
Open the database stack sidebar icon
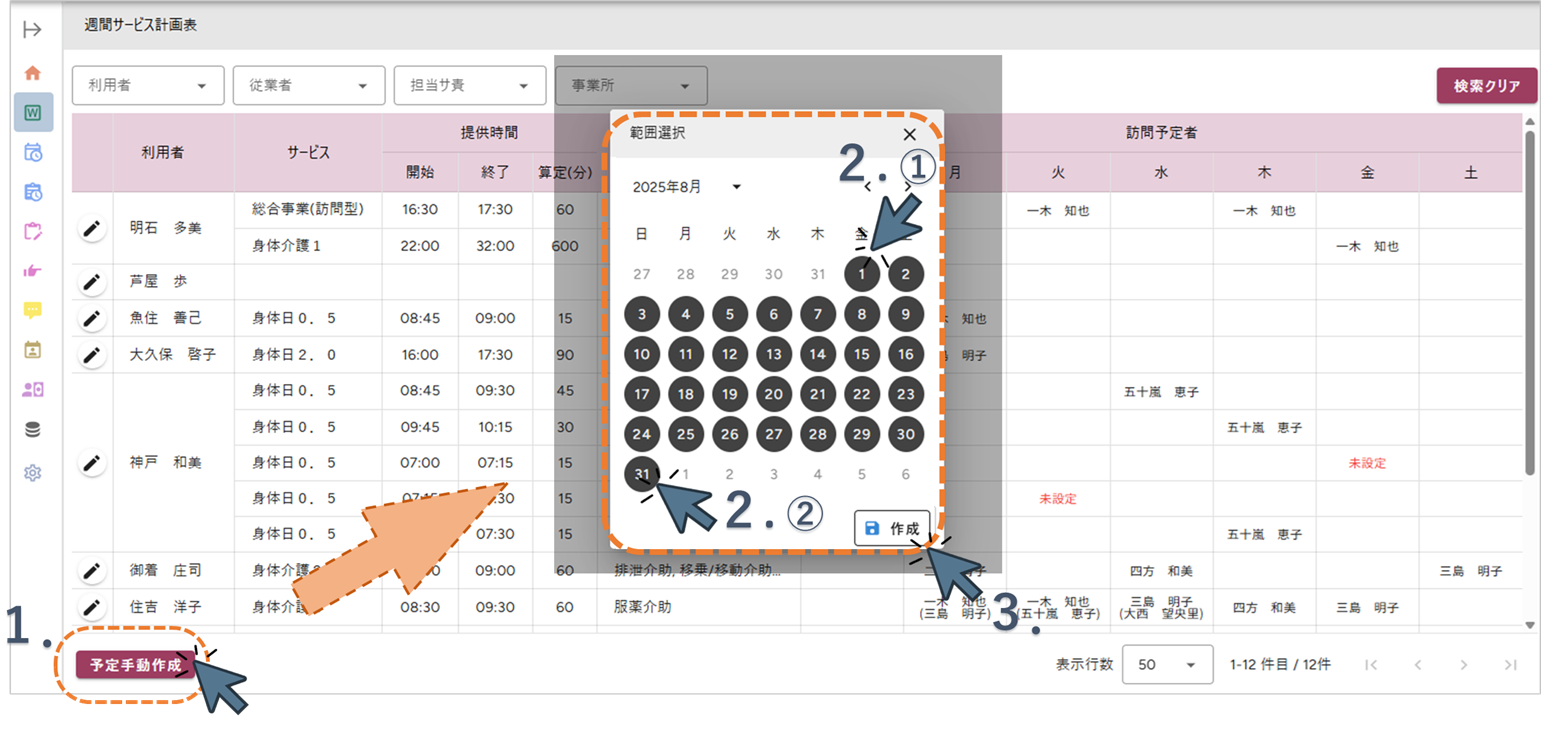[32, 430]
